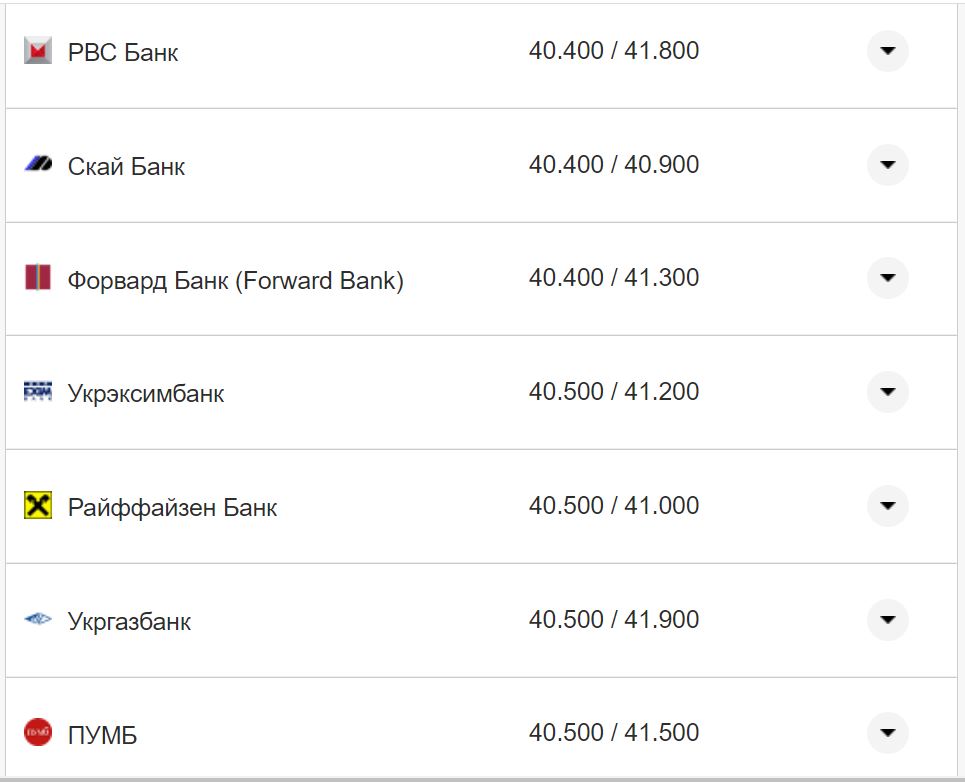Expand the Укргазбанк row arrow

[887, 620]
